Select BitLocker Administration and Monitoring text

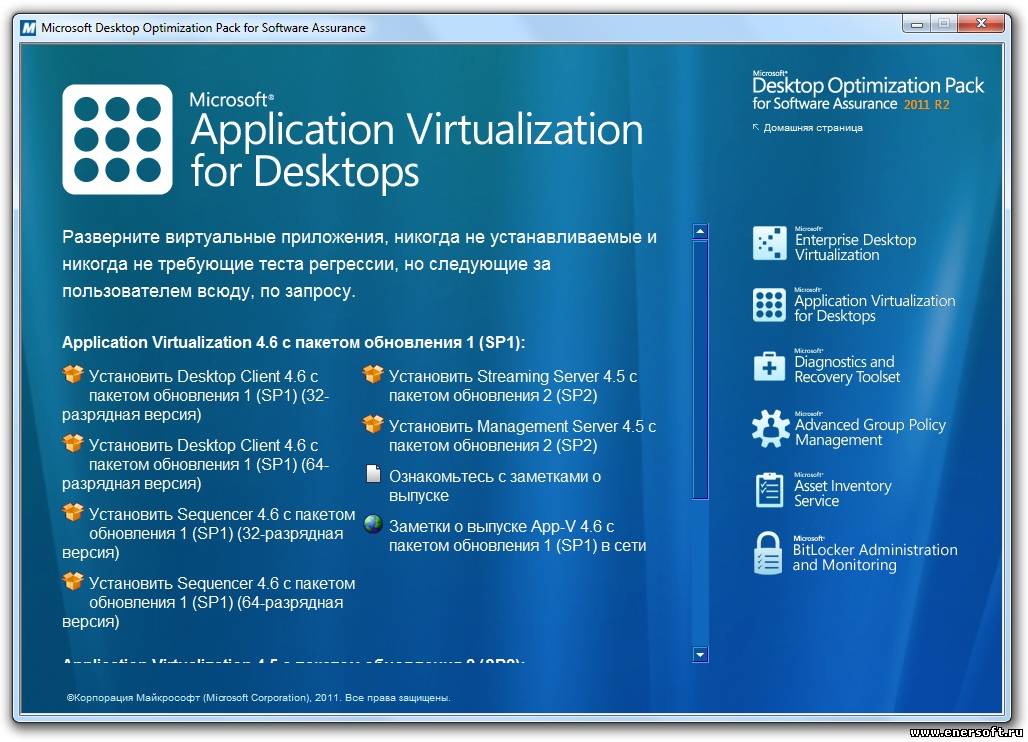pyautogui.click(x=874, y=557)
